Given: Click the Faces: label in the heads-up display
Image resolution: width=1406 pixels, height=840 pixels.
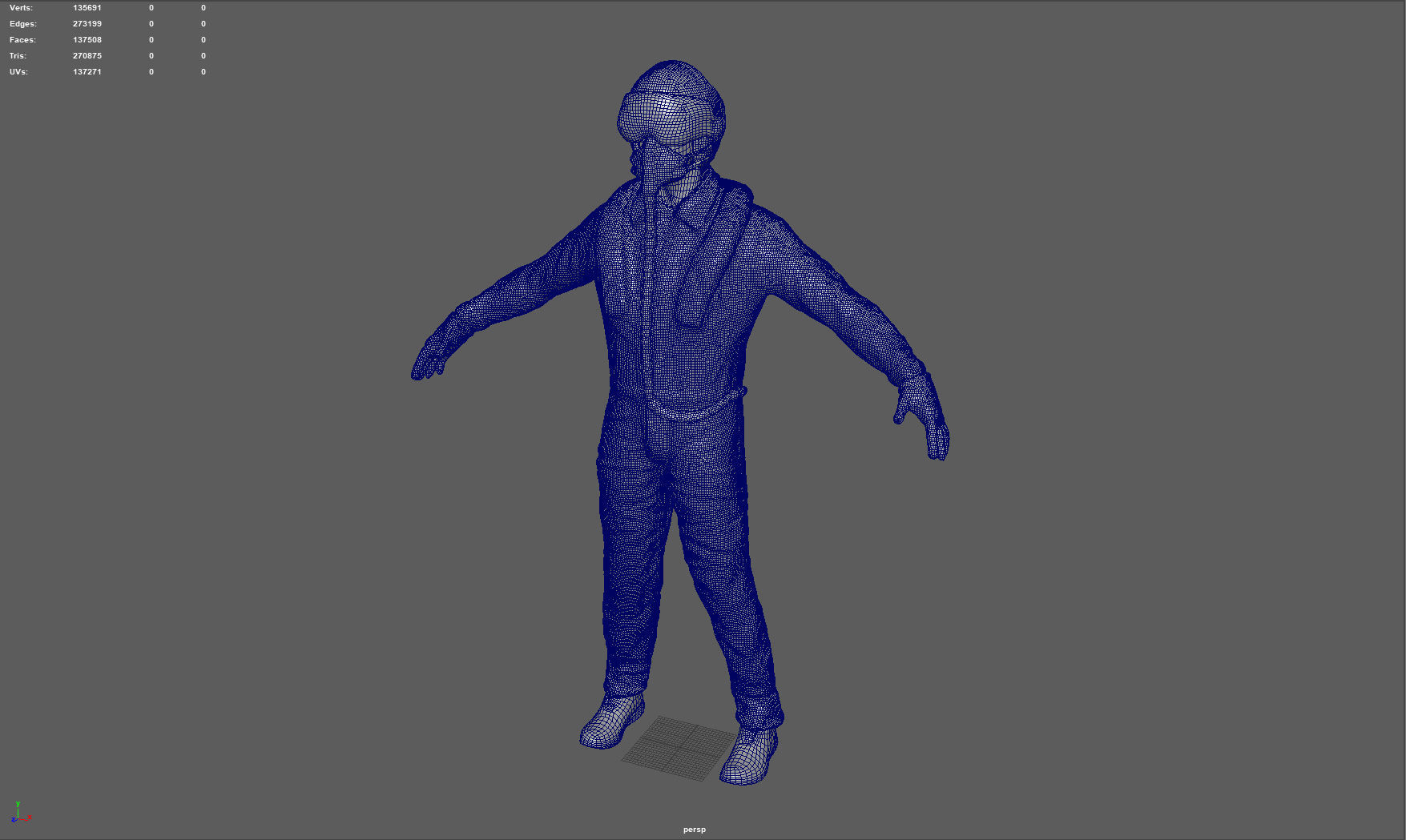Looking at the screenshot, I should click(x=22, y=40).
